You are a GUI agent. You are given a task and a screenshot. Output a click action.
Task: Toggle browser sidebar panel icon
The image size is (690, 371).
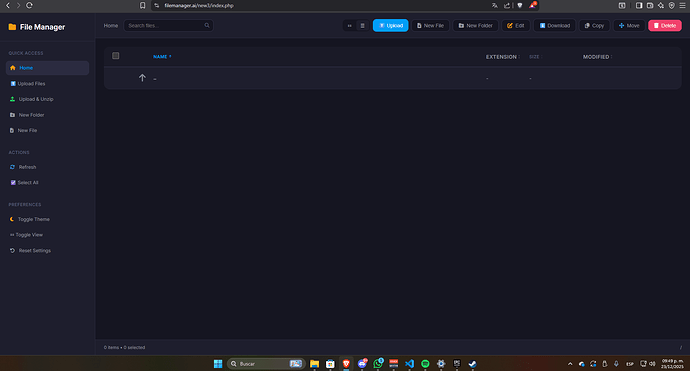coord(639,5)
